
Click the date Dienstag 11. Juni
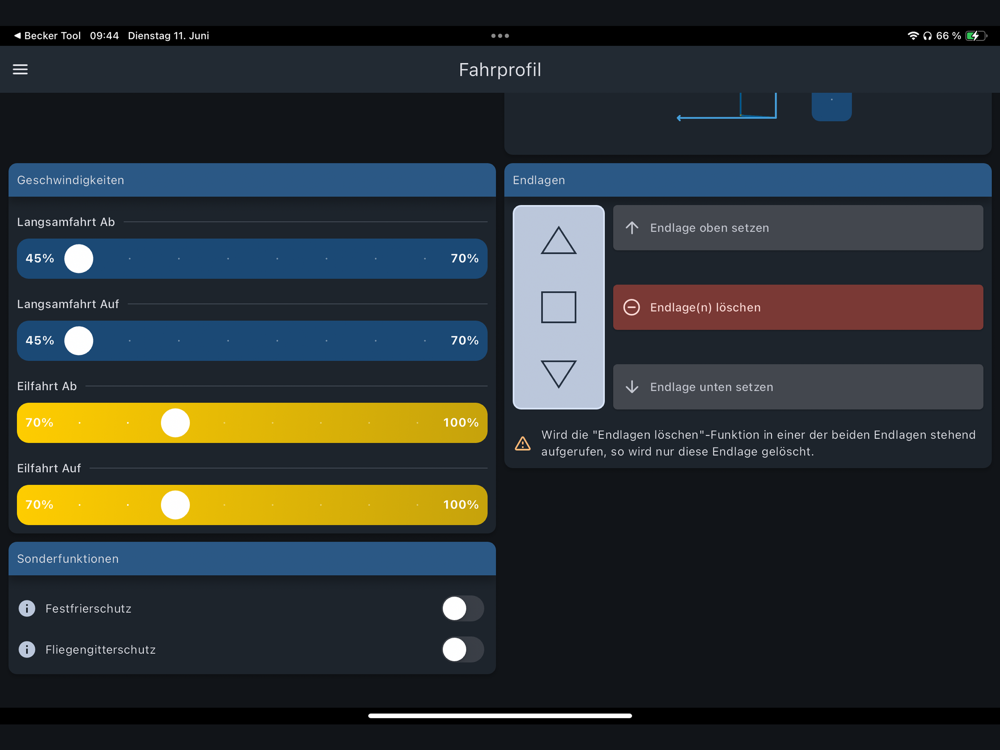pos(168,36)
